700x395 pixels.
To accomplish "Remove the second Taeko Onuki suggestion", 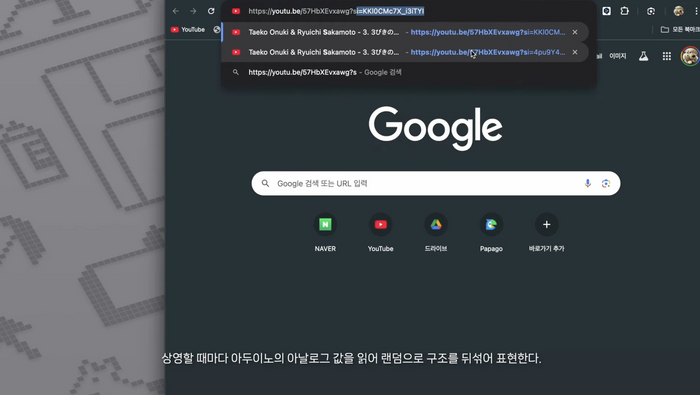I will (575, 52).
